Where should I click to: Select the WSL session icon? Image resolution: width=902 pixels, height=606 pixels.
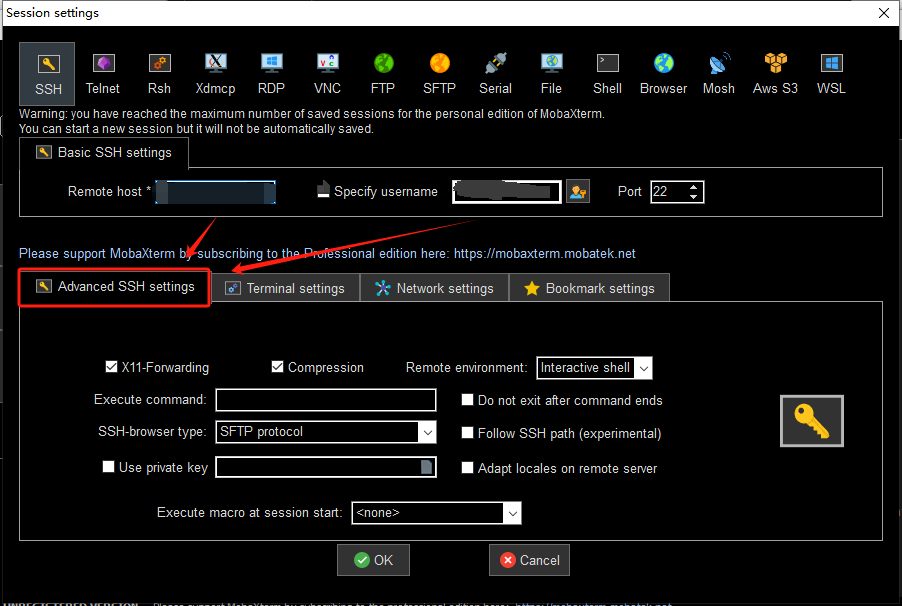click(831, 73)
